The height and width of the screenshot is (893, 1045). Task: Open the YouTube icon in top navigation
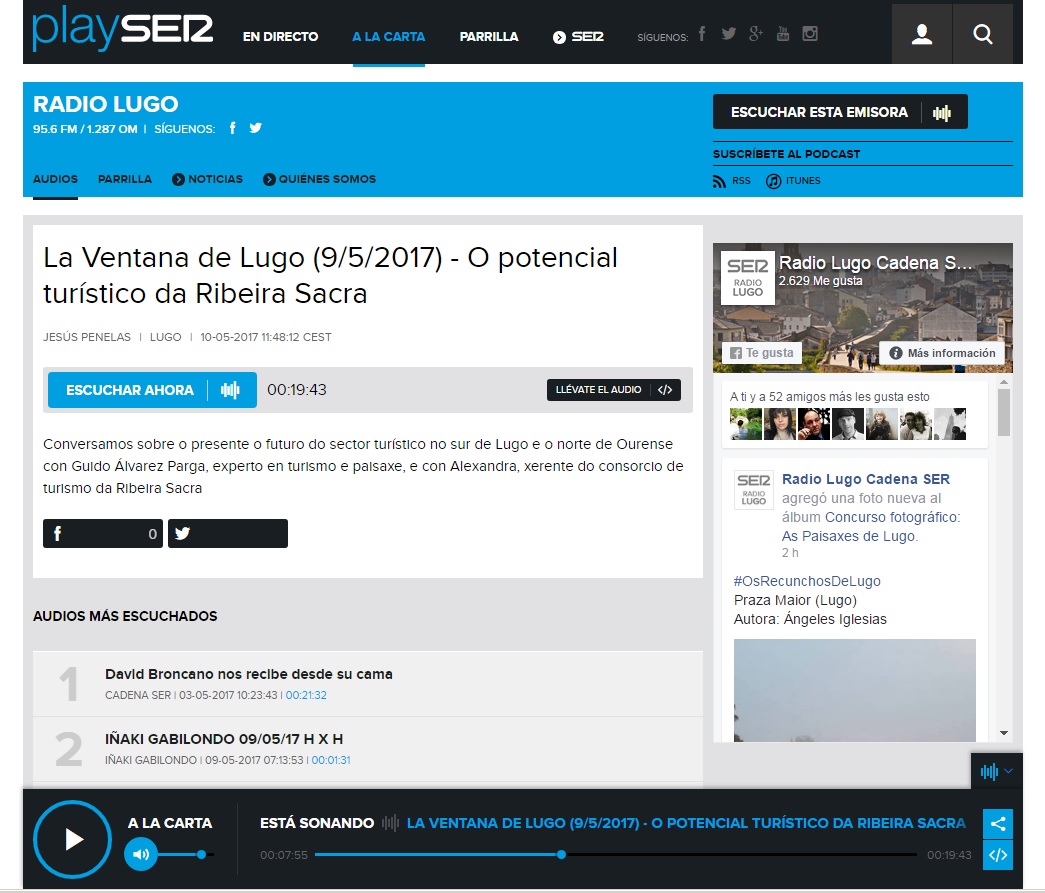(x=783, y=34)
